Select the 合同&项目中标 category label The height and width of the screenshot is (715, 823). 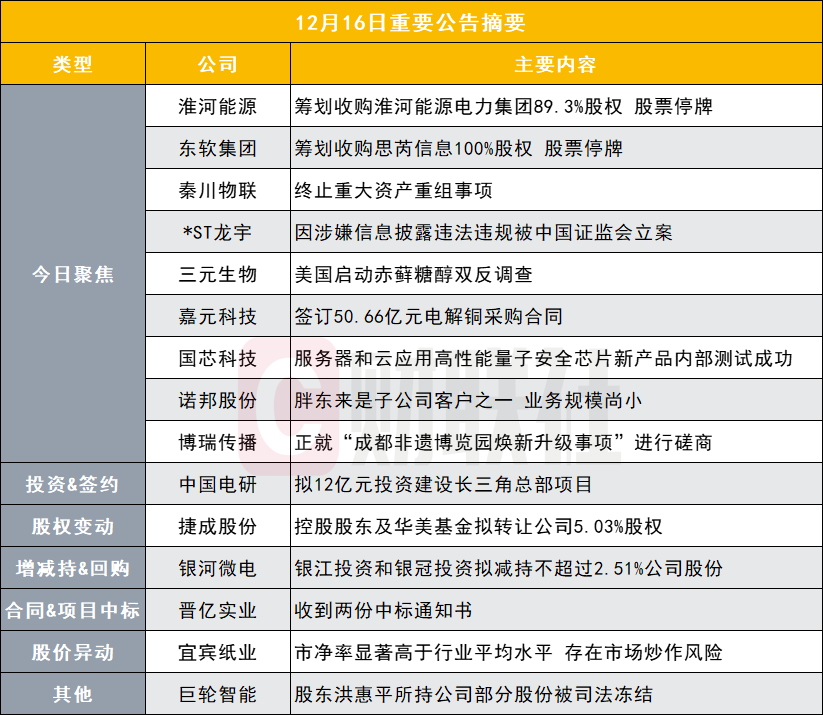tap(73, 611)
